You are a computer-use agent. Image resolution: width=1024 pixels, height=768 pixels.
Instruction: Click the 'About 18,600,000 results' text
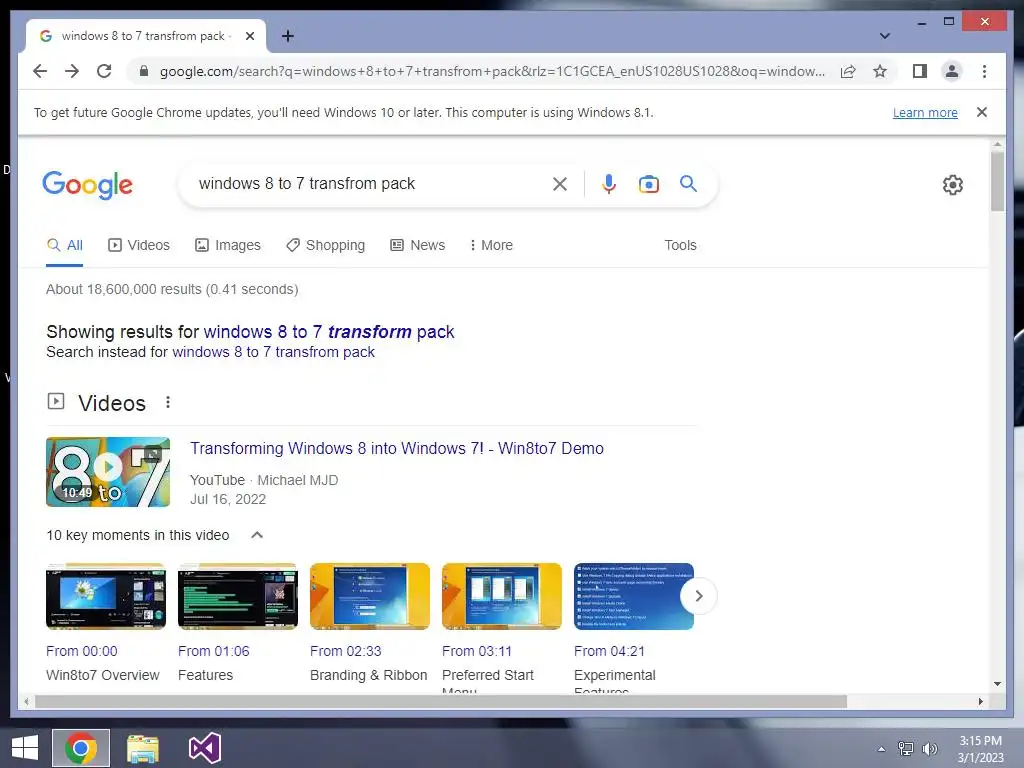[172, 289]
